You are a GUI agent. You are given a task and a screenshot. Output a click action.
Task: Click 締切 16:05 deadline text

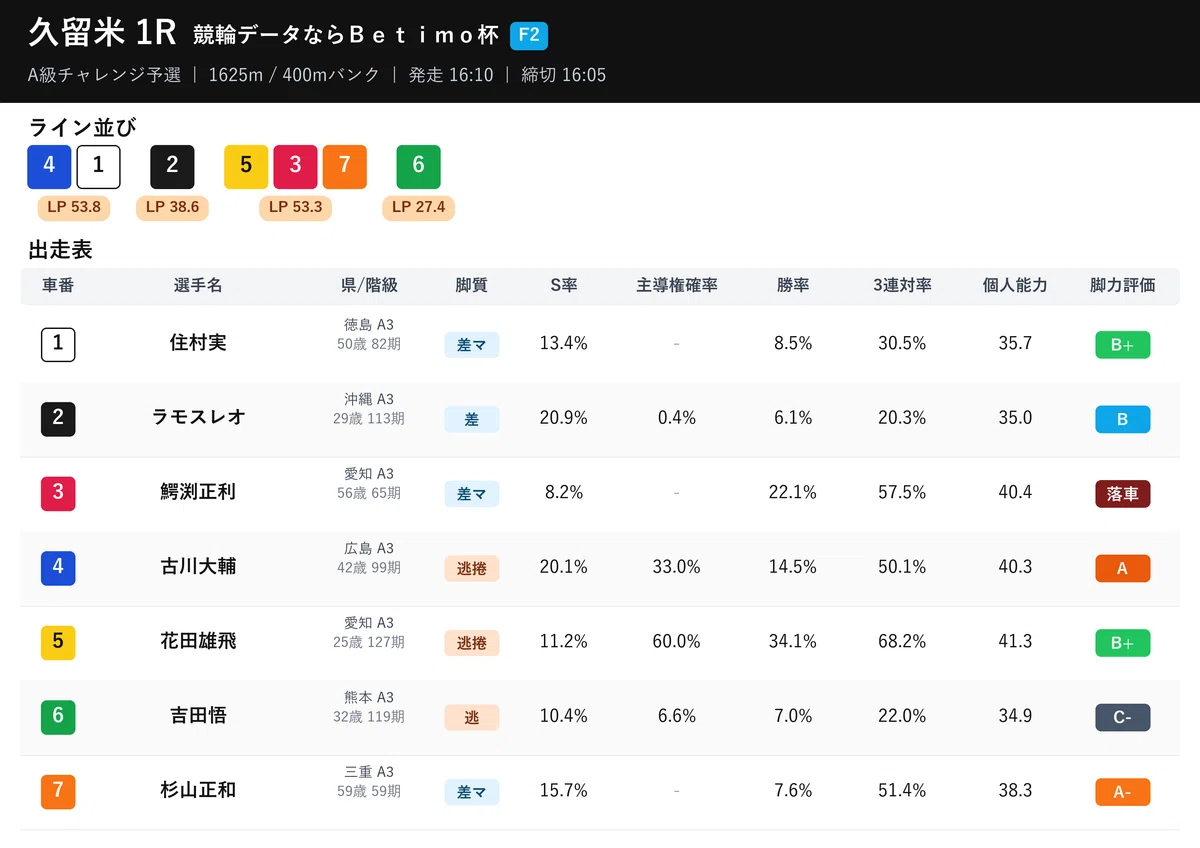[563, 75]
